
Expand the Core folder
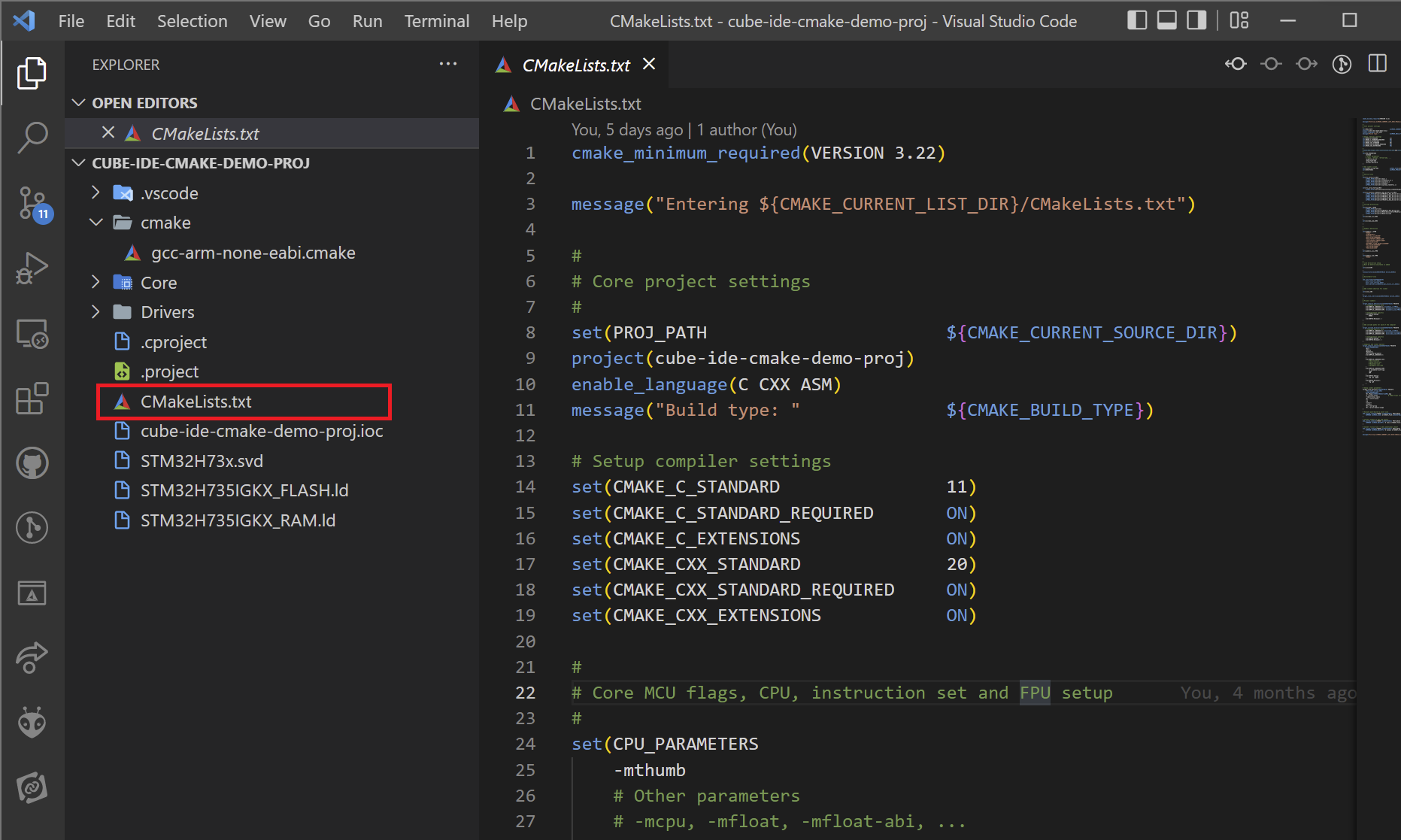96,283
